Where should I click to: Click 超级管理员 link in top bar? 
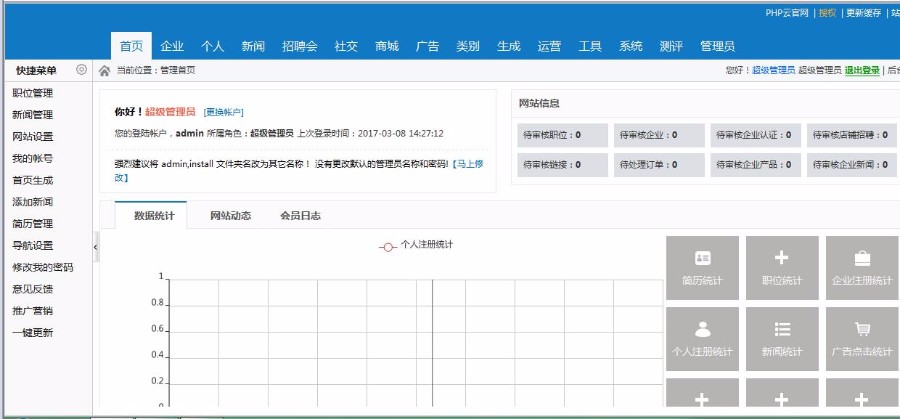[x=774, y=70]
